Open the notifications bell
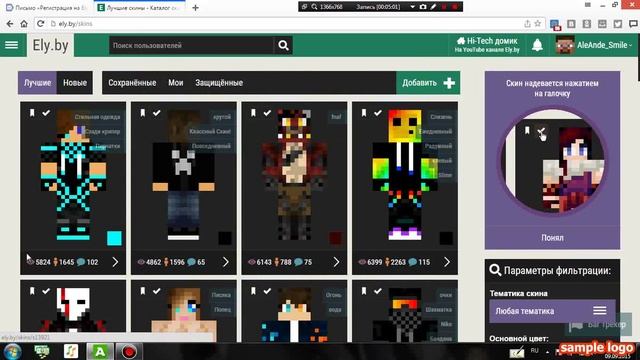This screenshot has width=640, height=360. coord(537,45)
